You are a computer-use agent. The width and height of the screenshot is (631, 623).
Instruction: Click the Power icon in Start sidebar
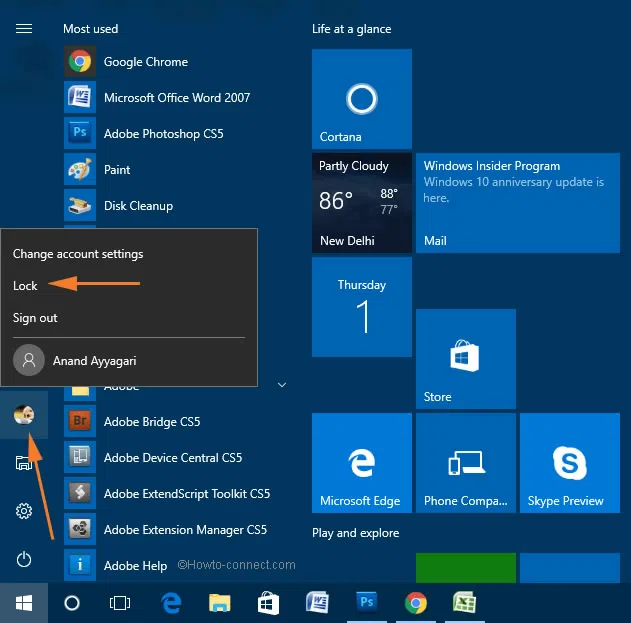24,559
